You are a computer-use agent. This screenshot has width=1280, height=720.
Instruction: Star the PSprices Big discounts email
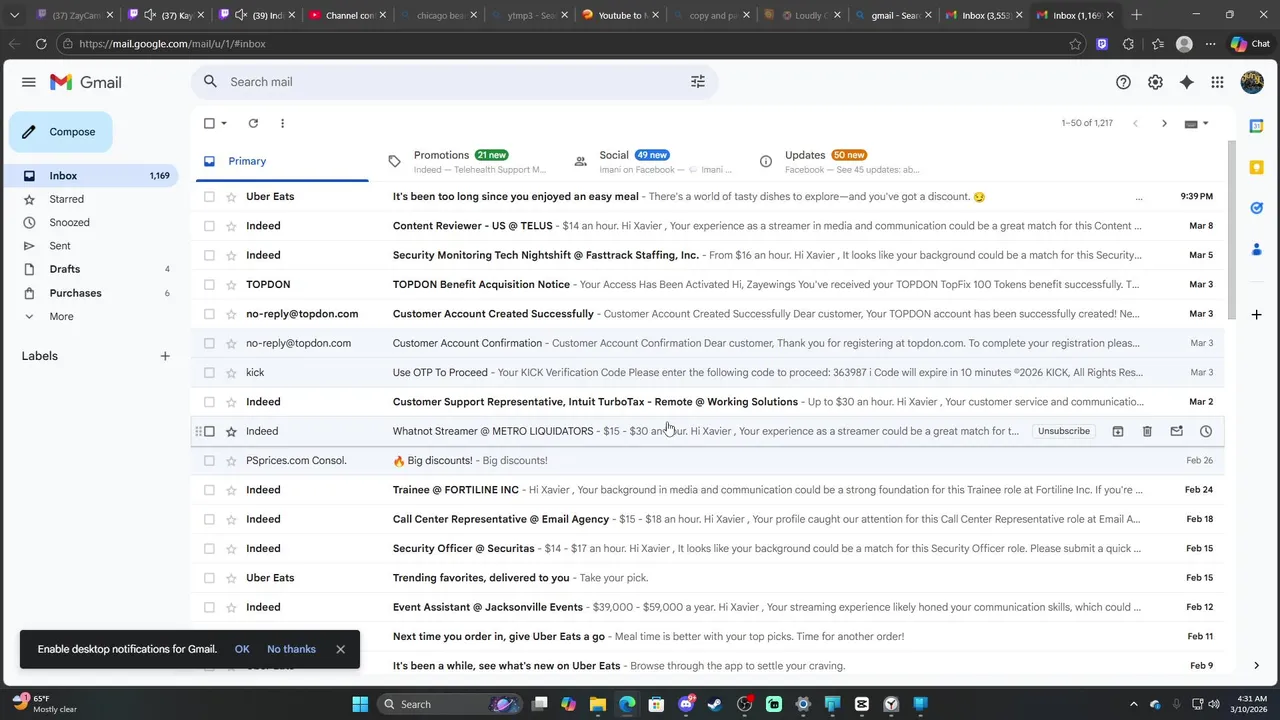click(231, 461)
